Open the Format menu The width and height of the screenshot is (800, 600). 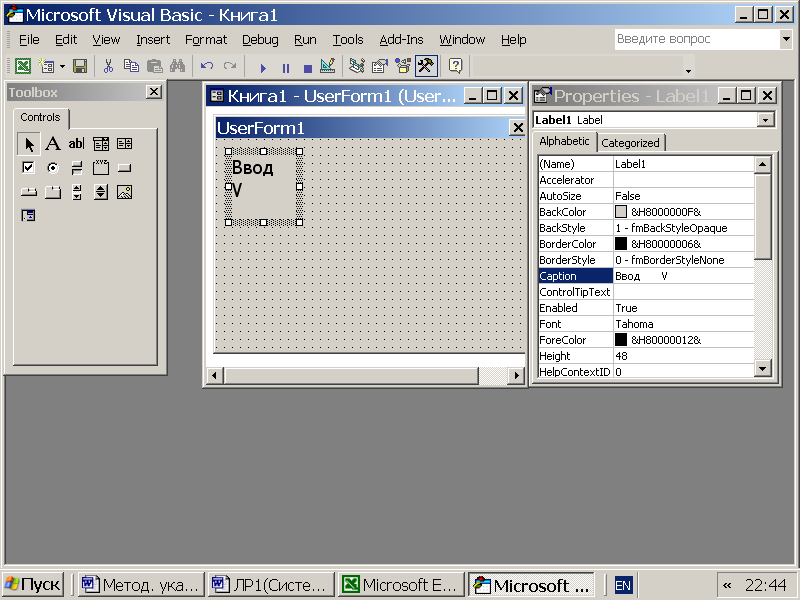206,40
